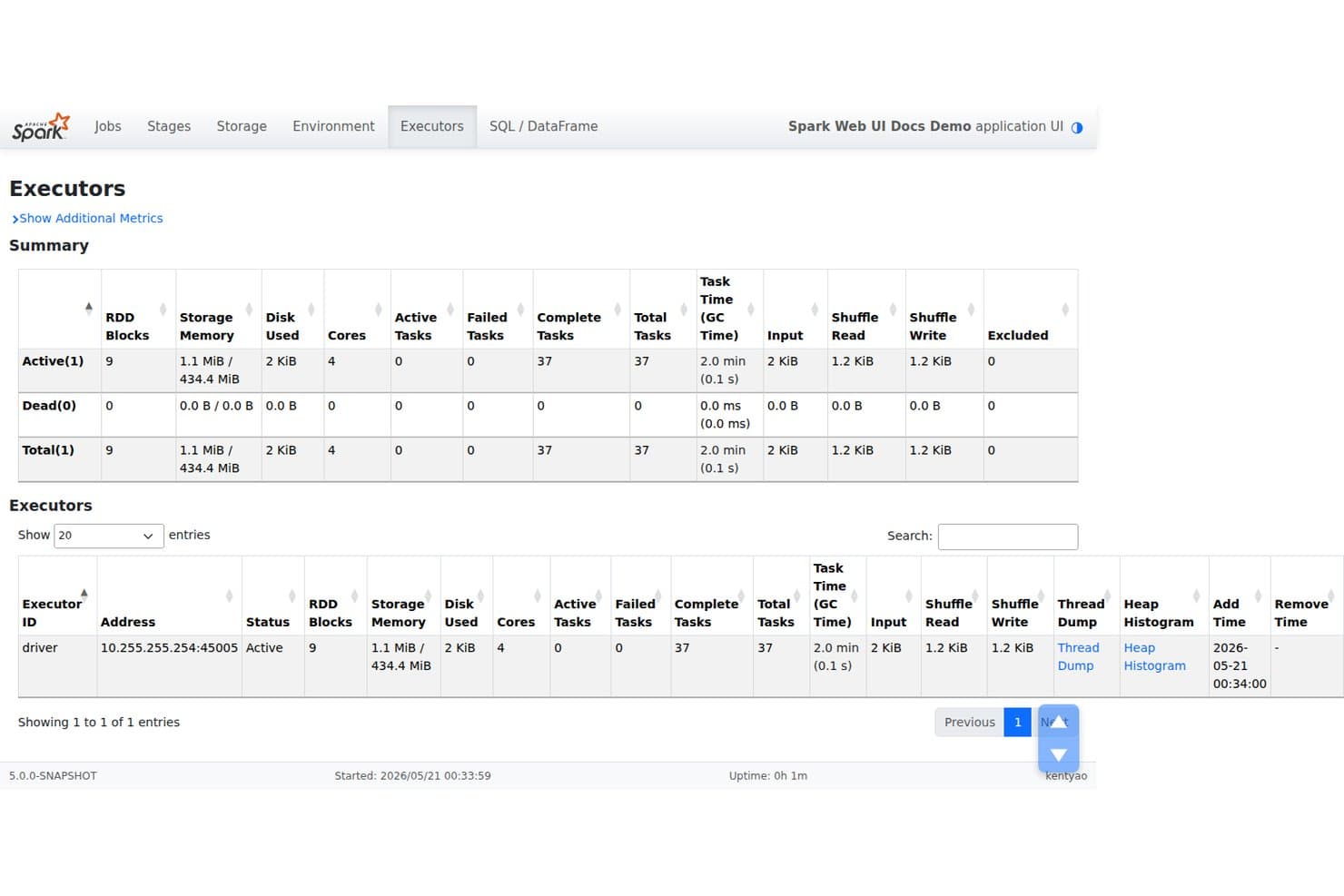
Task: Open the SQL / DataFrame tab
Action: (x=543, y=127)
